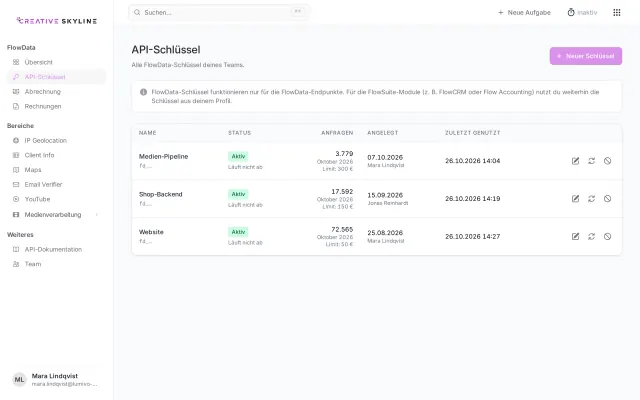Screen dimensions: 640x400
Task: Click the Client Info sidebar icon
Action: coord(16,155)
